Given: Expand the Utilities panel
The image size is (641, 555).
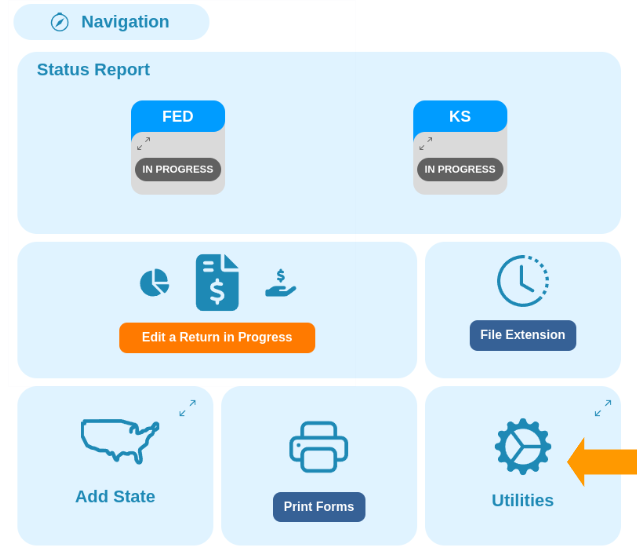Looking at the screenshot, I should click(603, 408).
